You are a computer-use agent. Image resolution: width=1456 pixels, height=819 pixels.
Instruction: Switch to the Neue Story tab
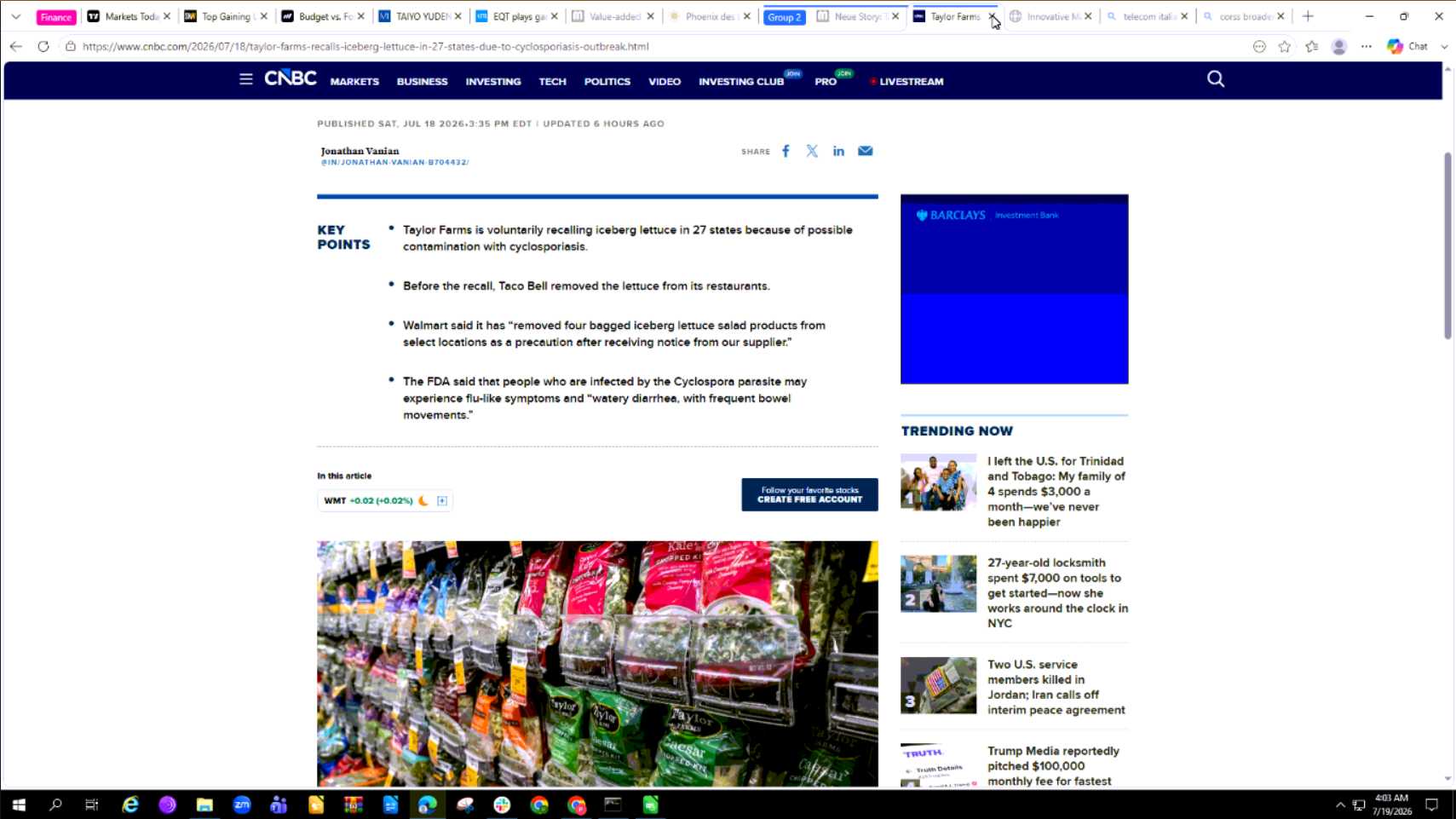858,16
